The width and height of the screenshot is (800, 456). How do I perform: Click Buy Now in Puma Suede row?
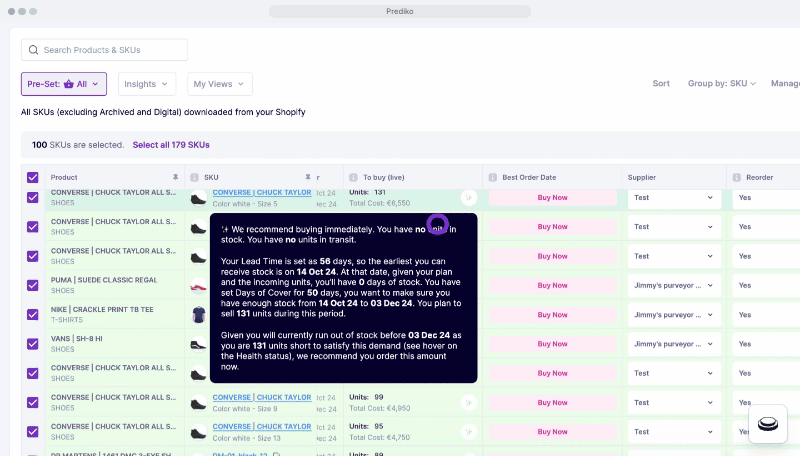pos(553,285)
